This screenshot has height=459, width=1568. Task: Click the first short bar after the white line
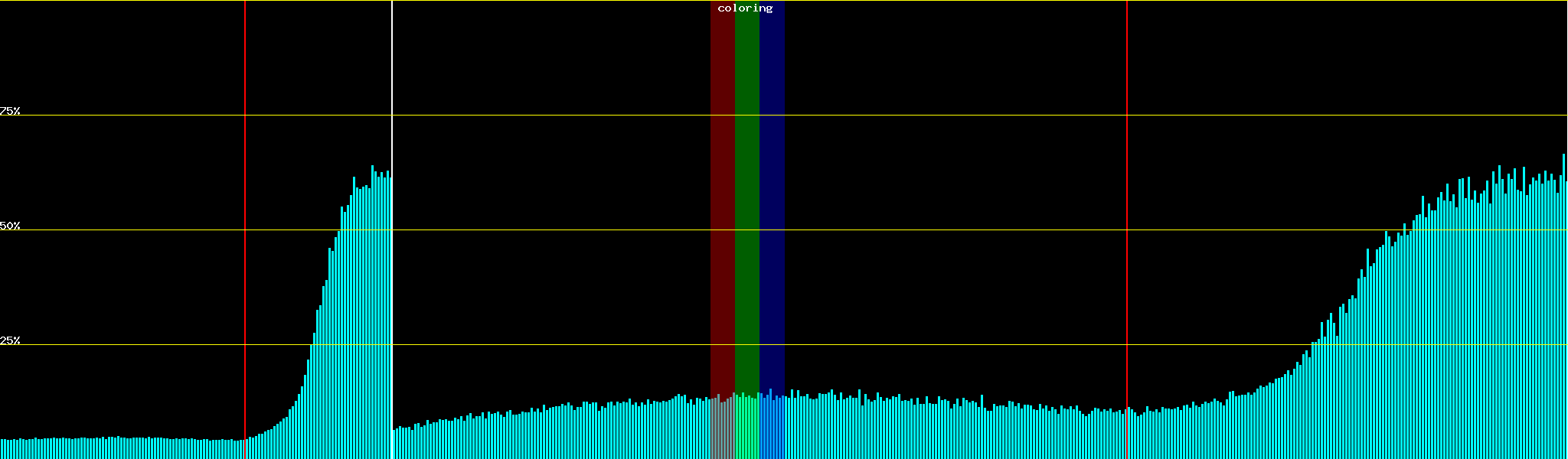(394, 444)
